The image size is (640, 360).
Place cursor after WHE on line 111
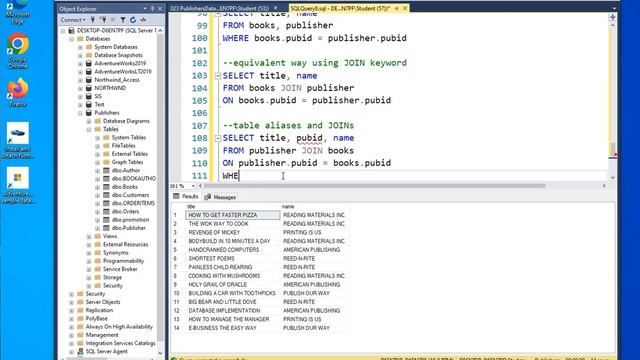coord(239,176)
